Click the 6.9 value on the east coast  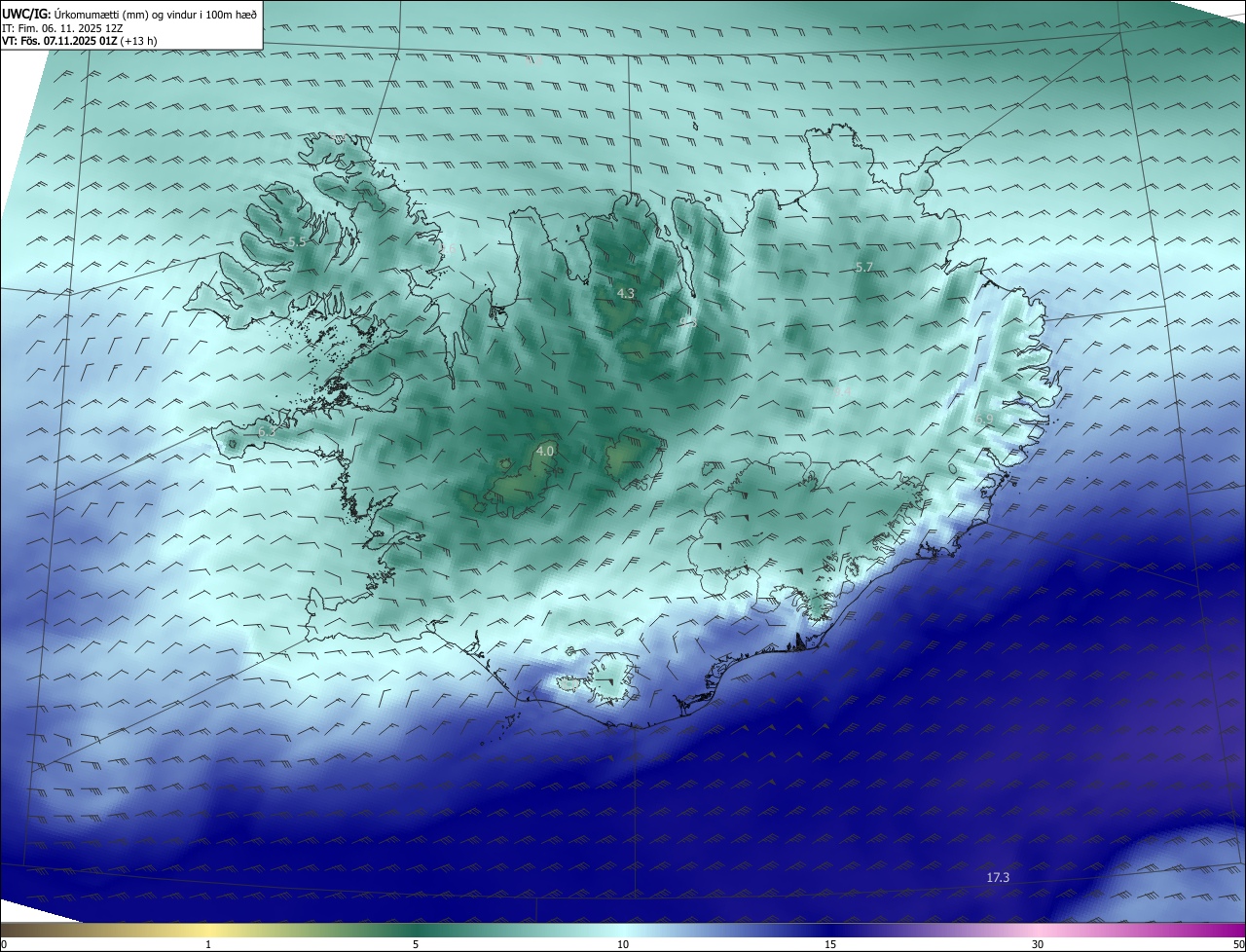[984, 420]
